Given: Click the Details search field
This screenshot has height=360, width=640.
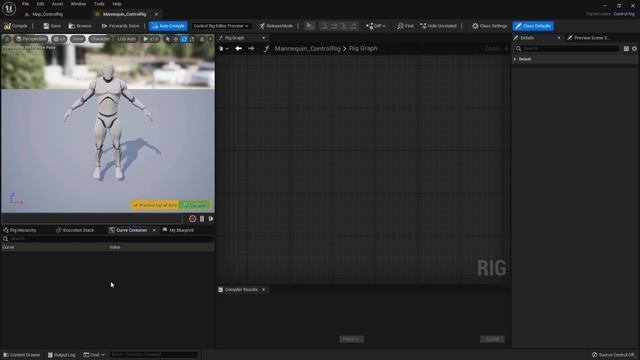Looking at the screenshot, I should tap(567, 49).
